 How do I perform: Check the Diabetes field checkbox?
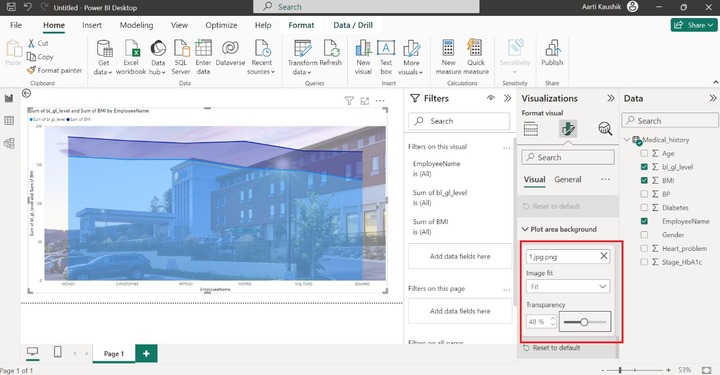[x=644, y=207]
